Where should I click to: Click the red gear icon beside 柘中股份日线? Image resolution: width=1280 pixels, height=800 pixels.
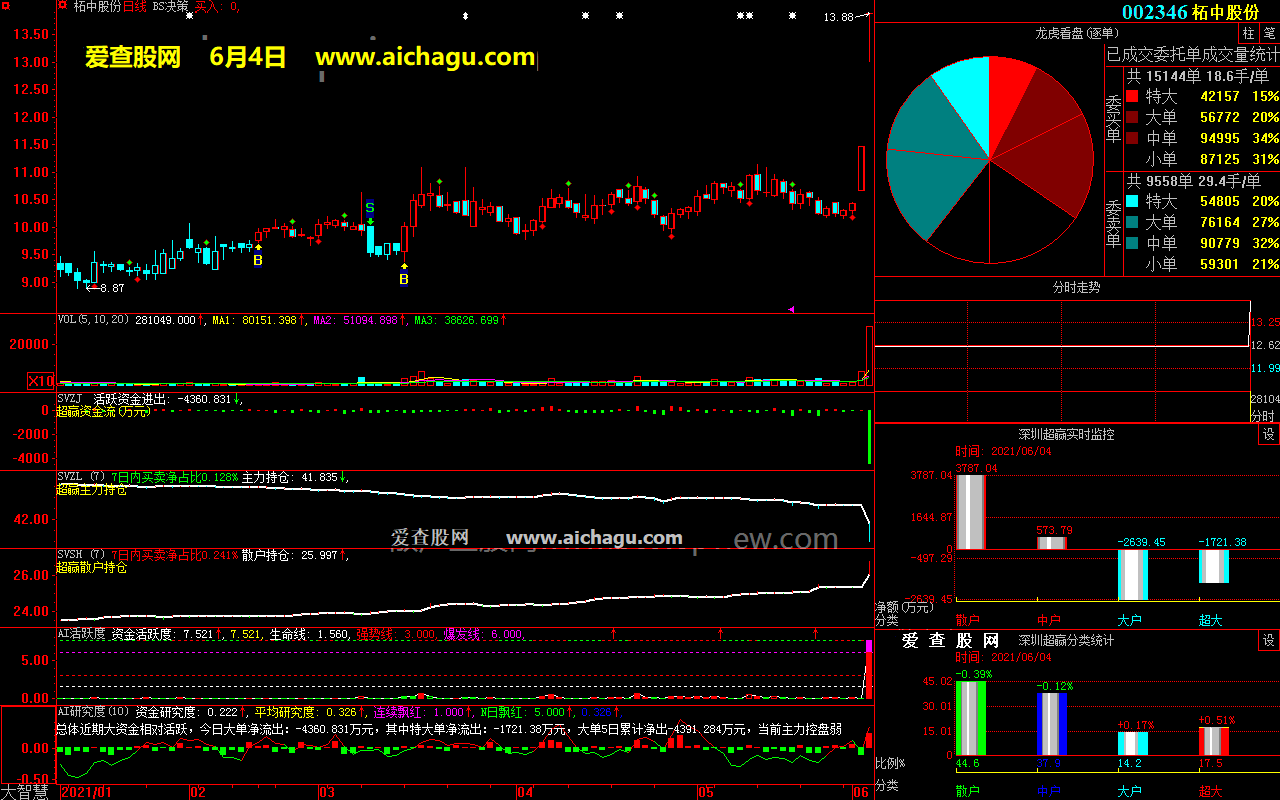coord(64,6)
